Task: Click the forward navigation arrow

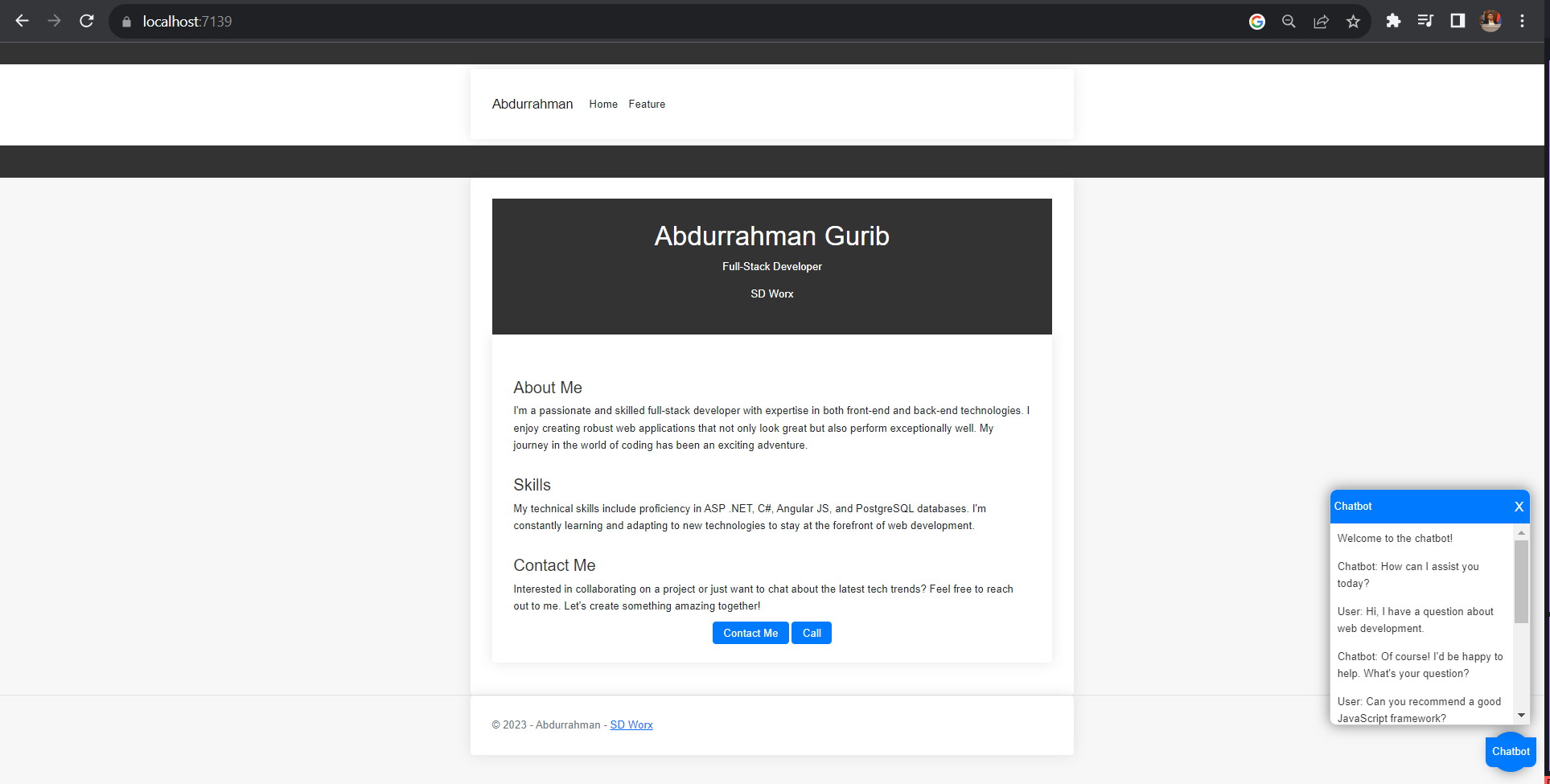Action: click(54, 21)
